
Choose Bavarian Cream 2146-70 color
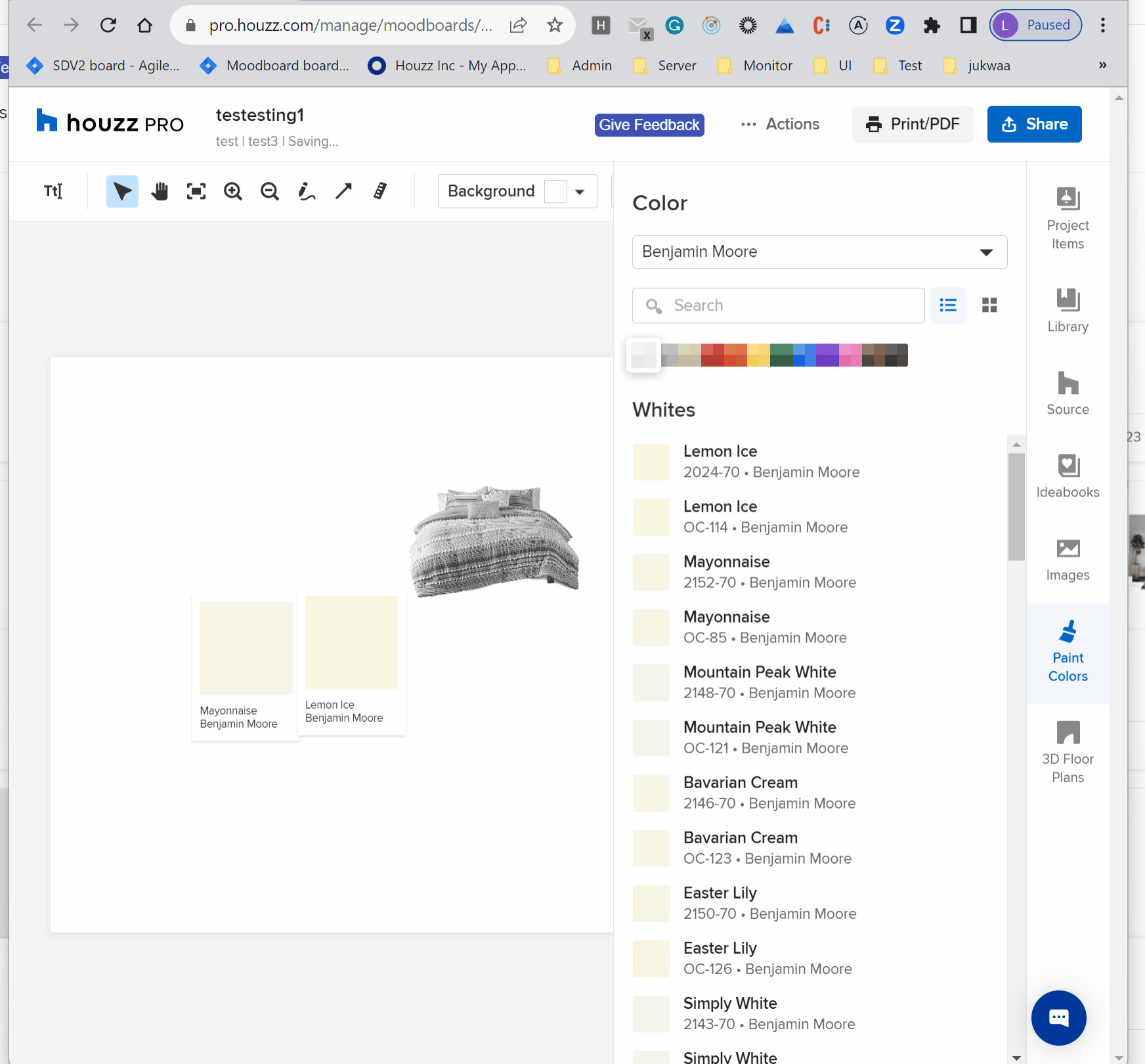[x=819, y=793]
